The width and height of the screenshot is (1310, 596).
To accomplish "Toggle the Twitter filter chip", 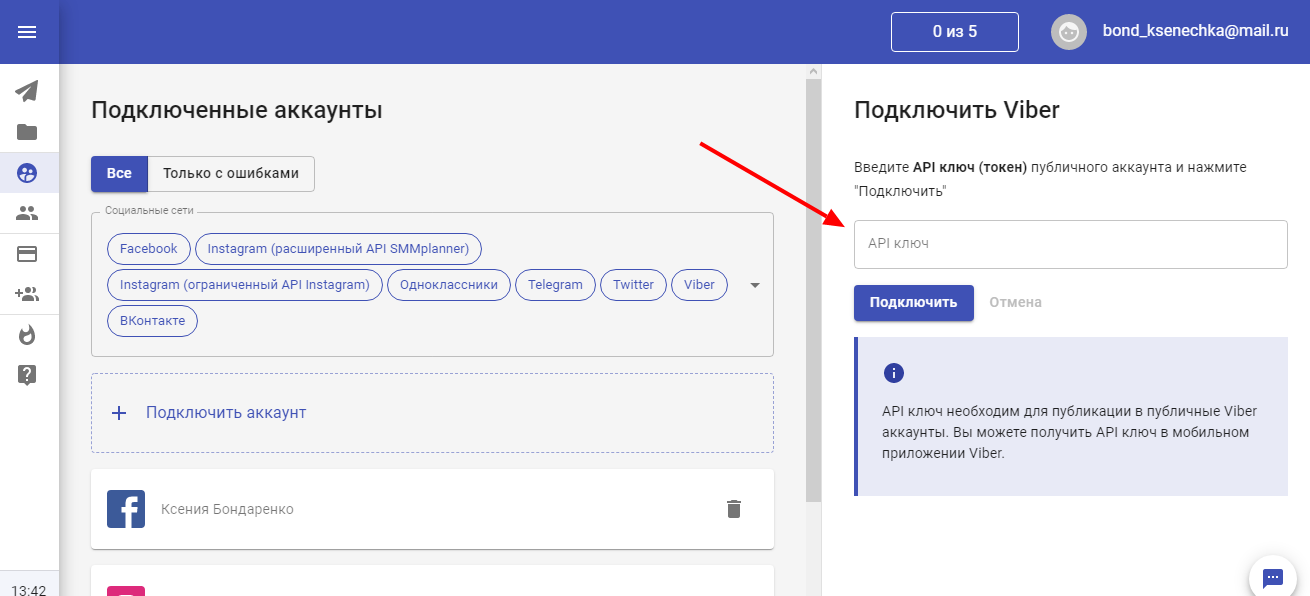I will [x=634, y=285].
